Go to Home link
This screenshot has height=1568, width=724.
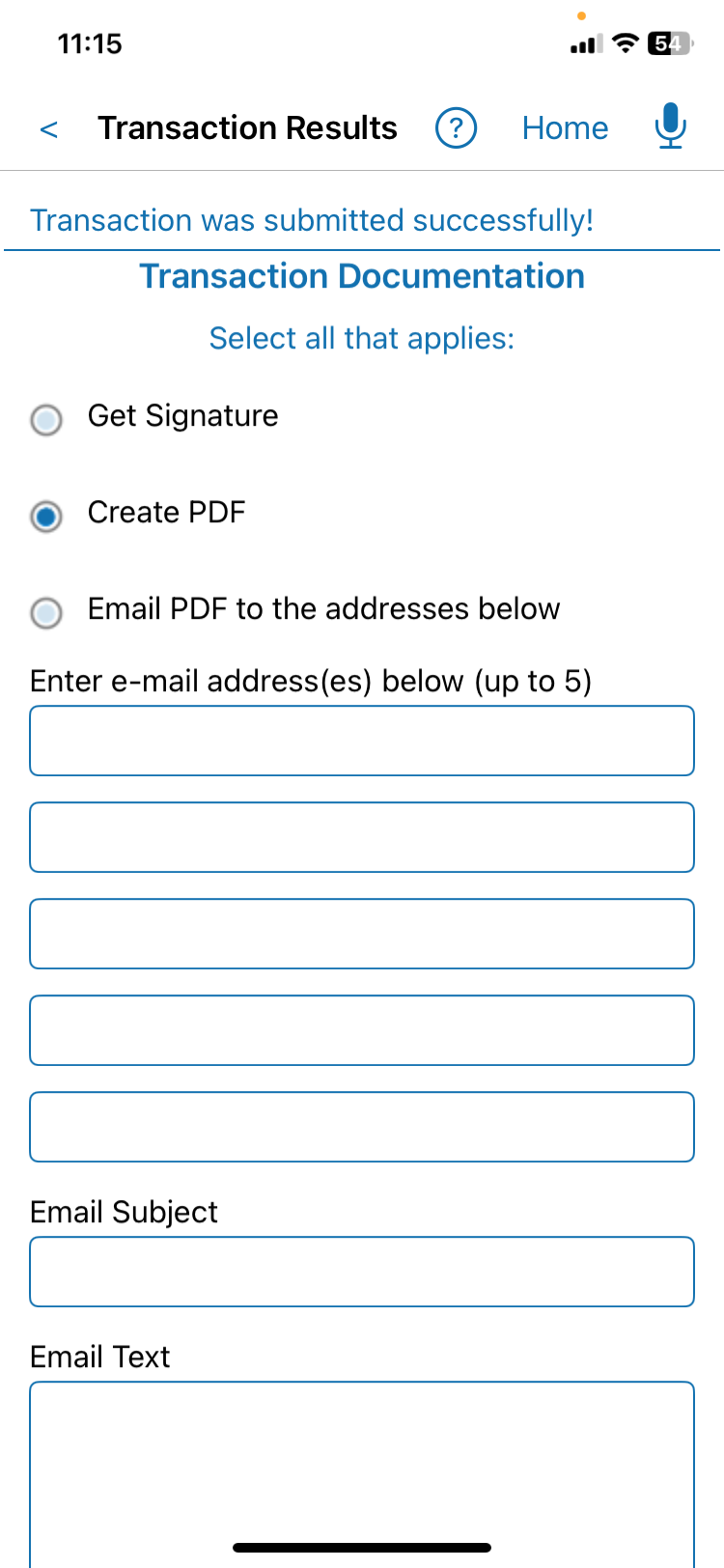(x=565, y=127)
